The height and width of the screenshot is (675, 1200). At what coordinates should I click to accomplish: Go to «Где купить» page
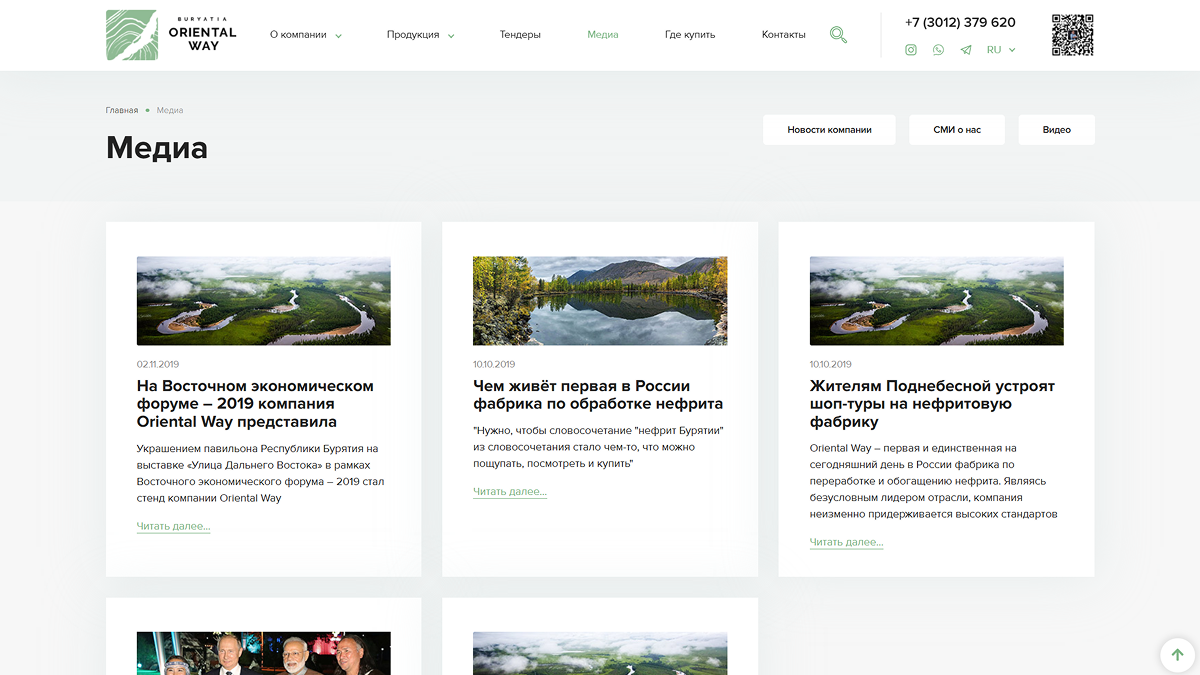coord(690,35)
